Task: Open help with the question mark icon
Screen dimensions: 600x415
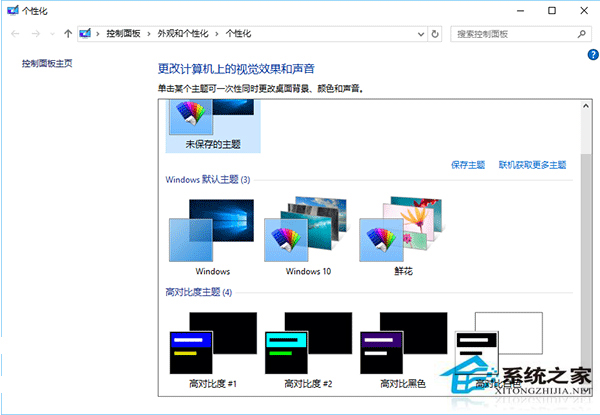Action: [593, 55]
